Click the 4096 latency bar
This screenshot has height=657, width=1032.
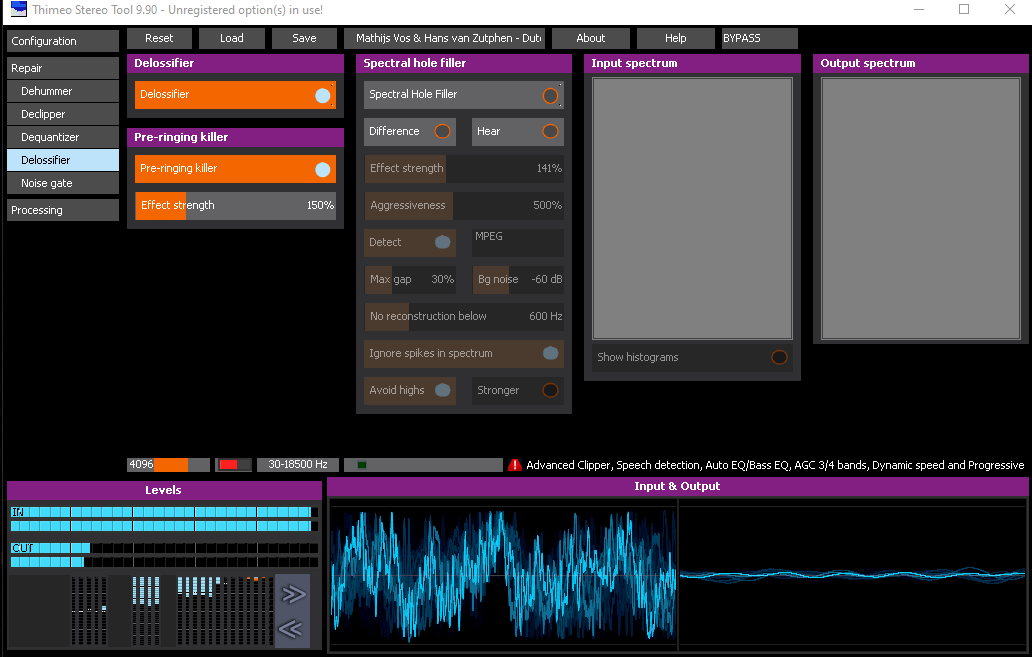(x=168, y=465)
